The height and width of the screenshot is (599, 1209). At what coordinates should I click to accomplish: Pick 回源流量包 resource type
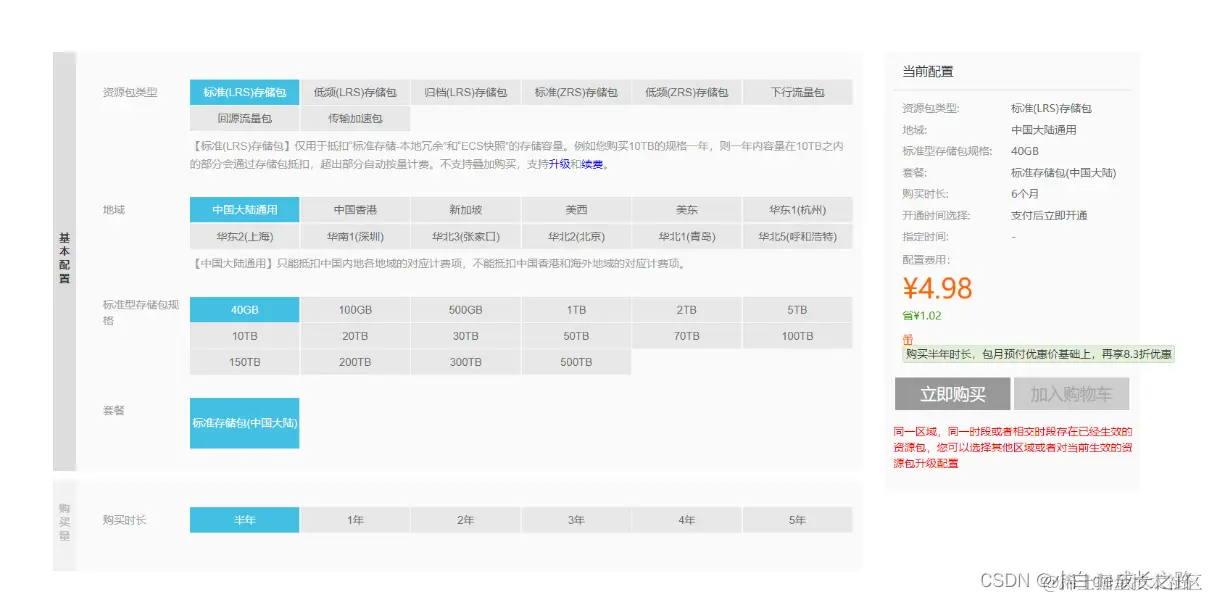coord(245,119)
